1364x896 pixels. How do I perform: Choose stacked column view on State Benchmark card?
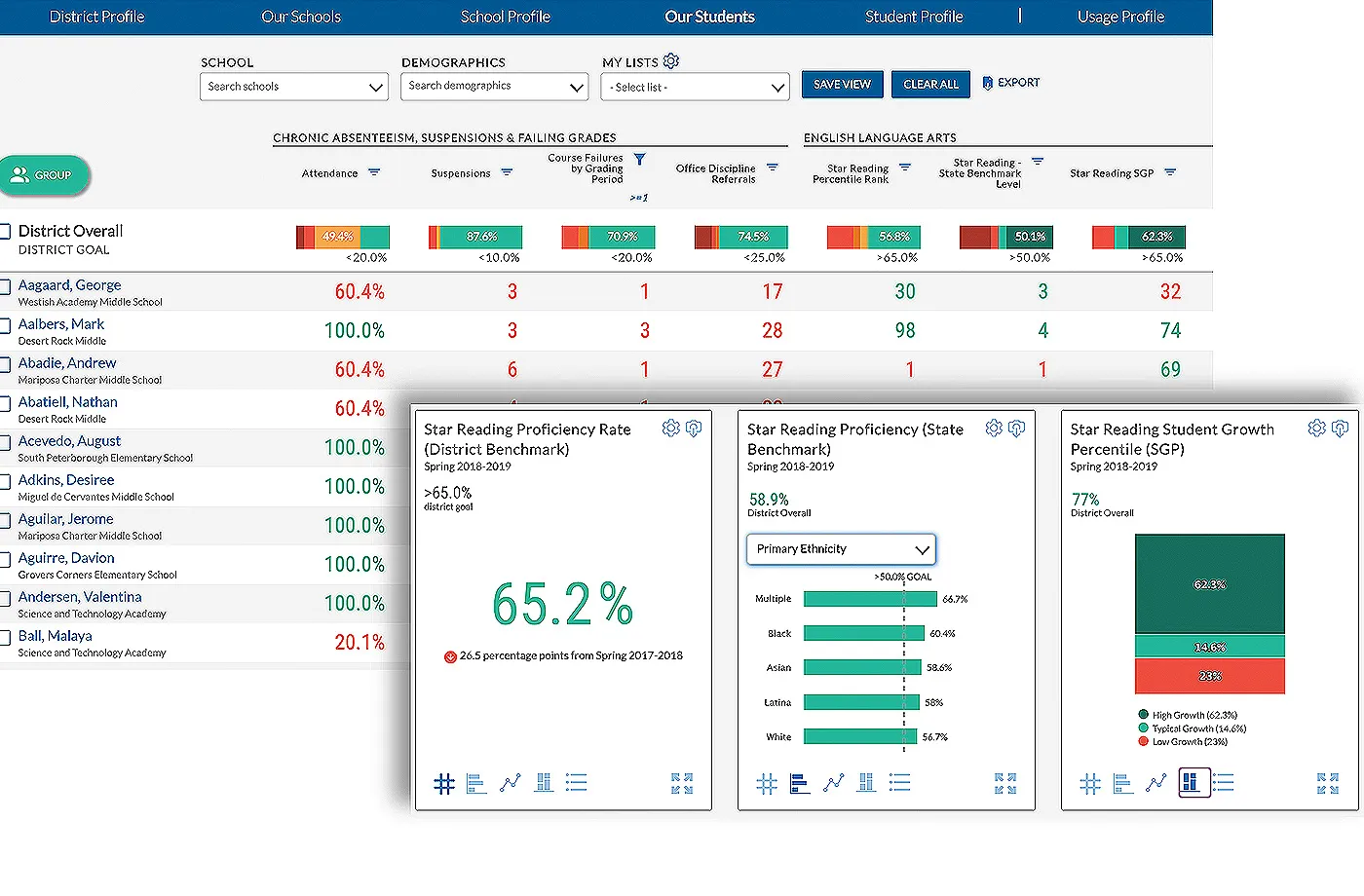coord(866,782)
